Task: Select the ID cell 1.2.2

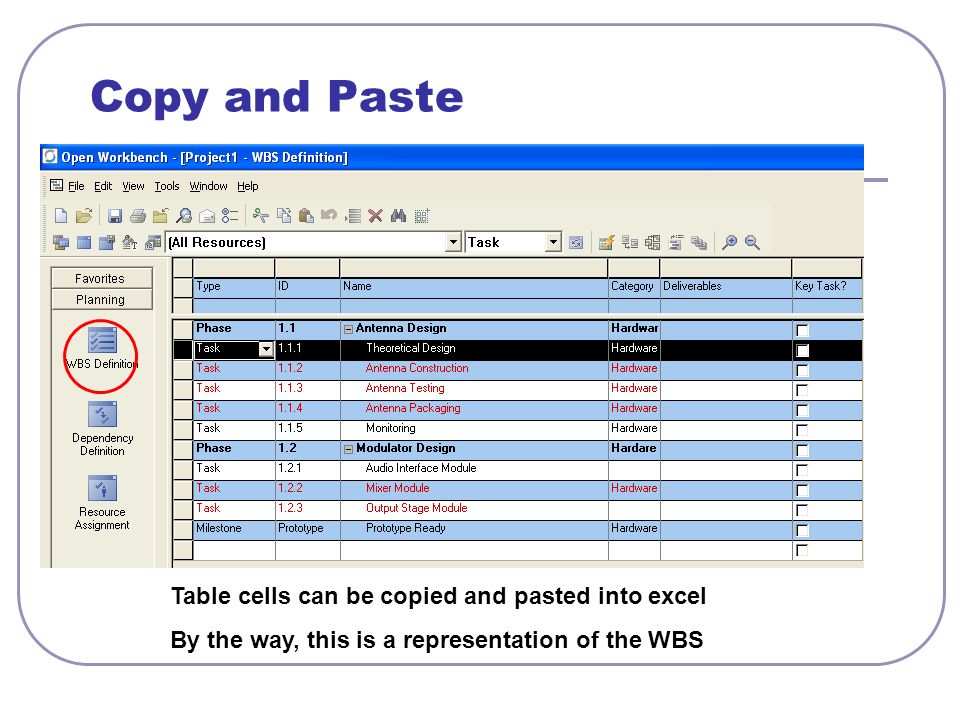Action: pos(307,489)
